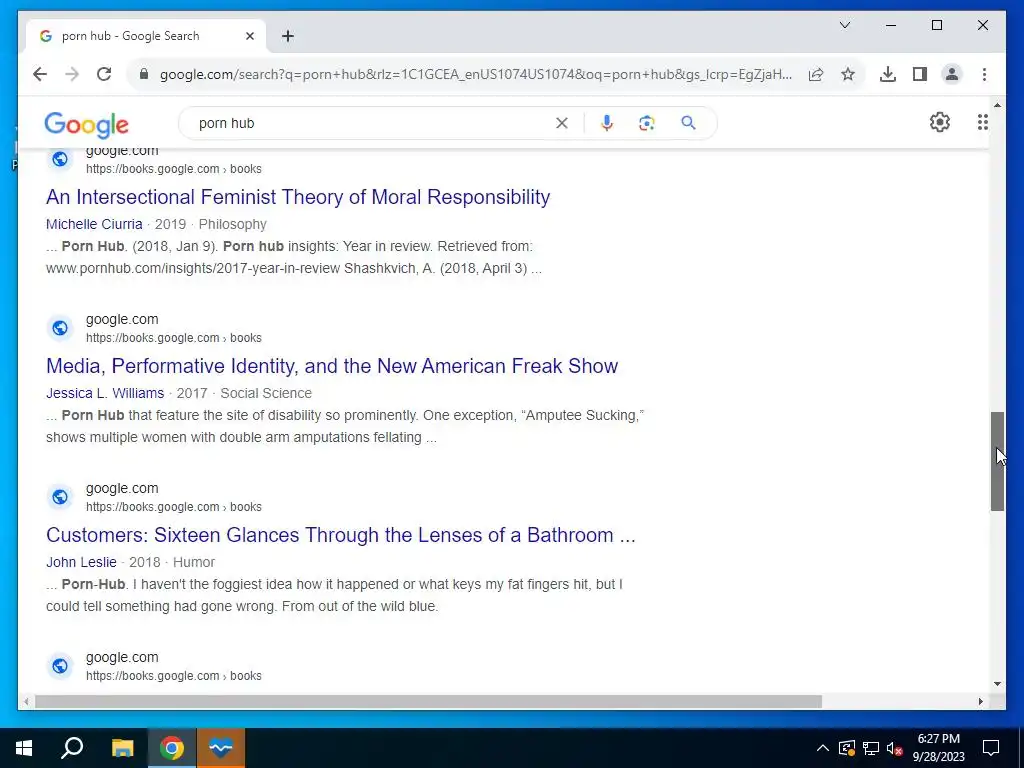This screenshot has width=1024, height=768.
Task: Open network status tray icon
Action: click(871, 748)
